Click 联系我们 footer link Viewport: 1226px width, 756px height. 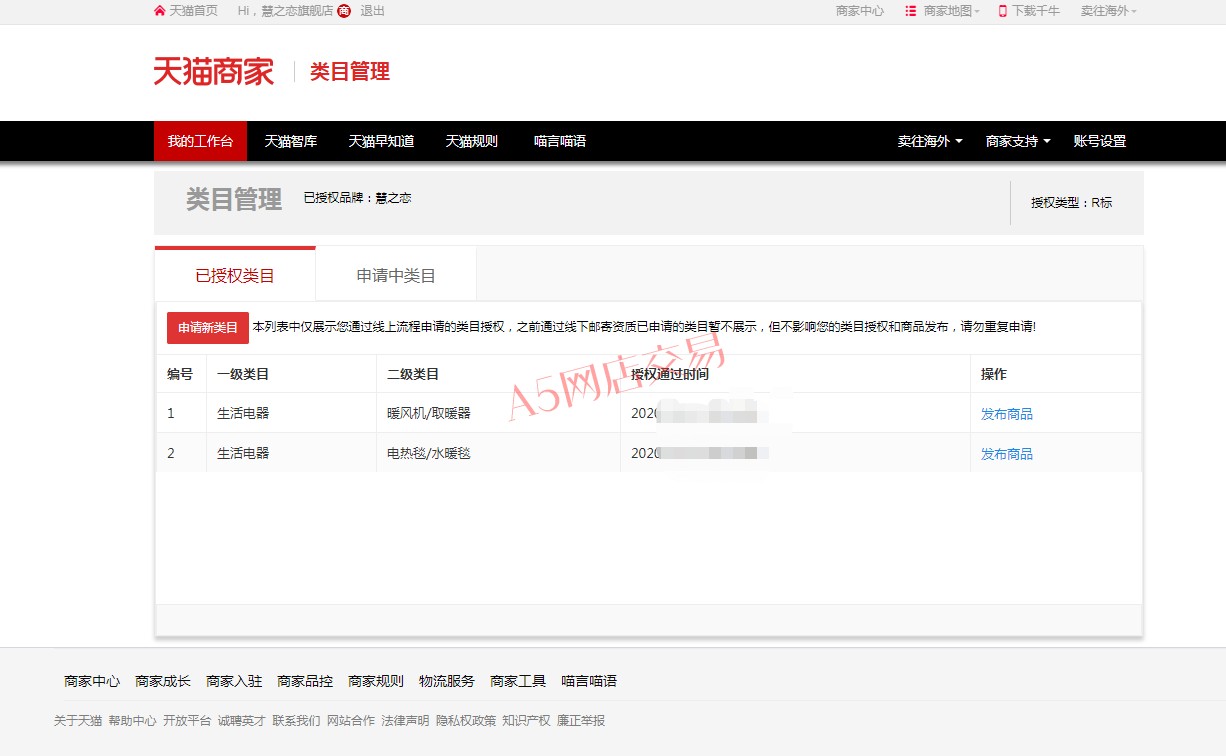pyautogui.click(x=296, y=720)
